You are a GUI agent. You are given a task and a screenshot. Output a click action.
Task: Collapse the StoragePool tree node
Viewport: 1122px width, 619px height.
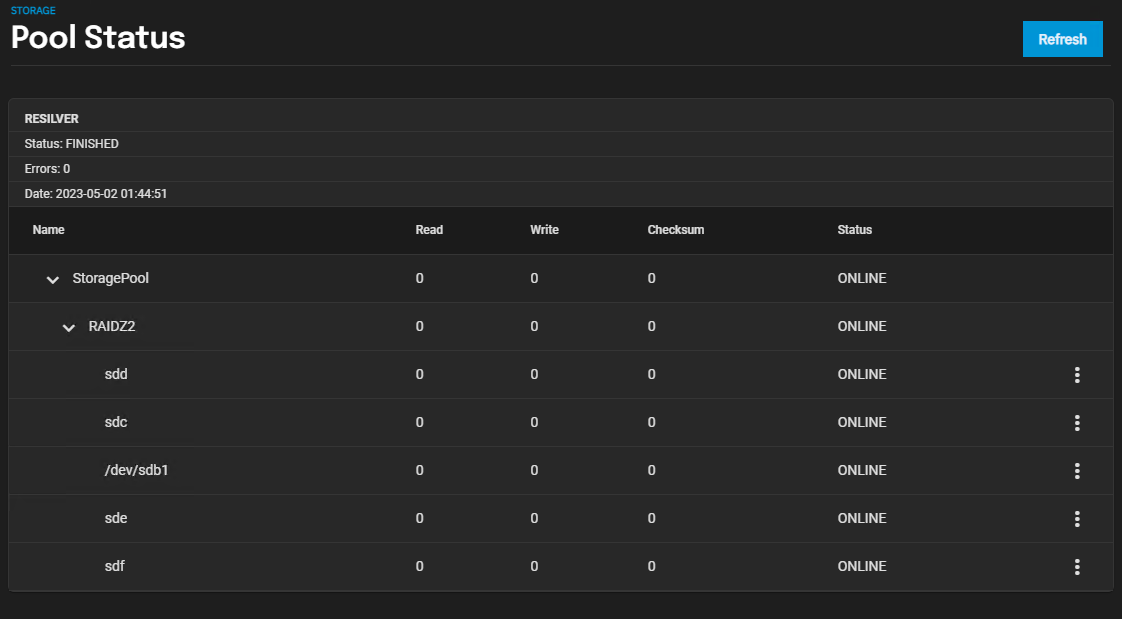tap(52, 279)
